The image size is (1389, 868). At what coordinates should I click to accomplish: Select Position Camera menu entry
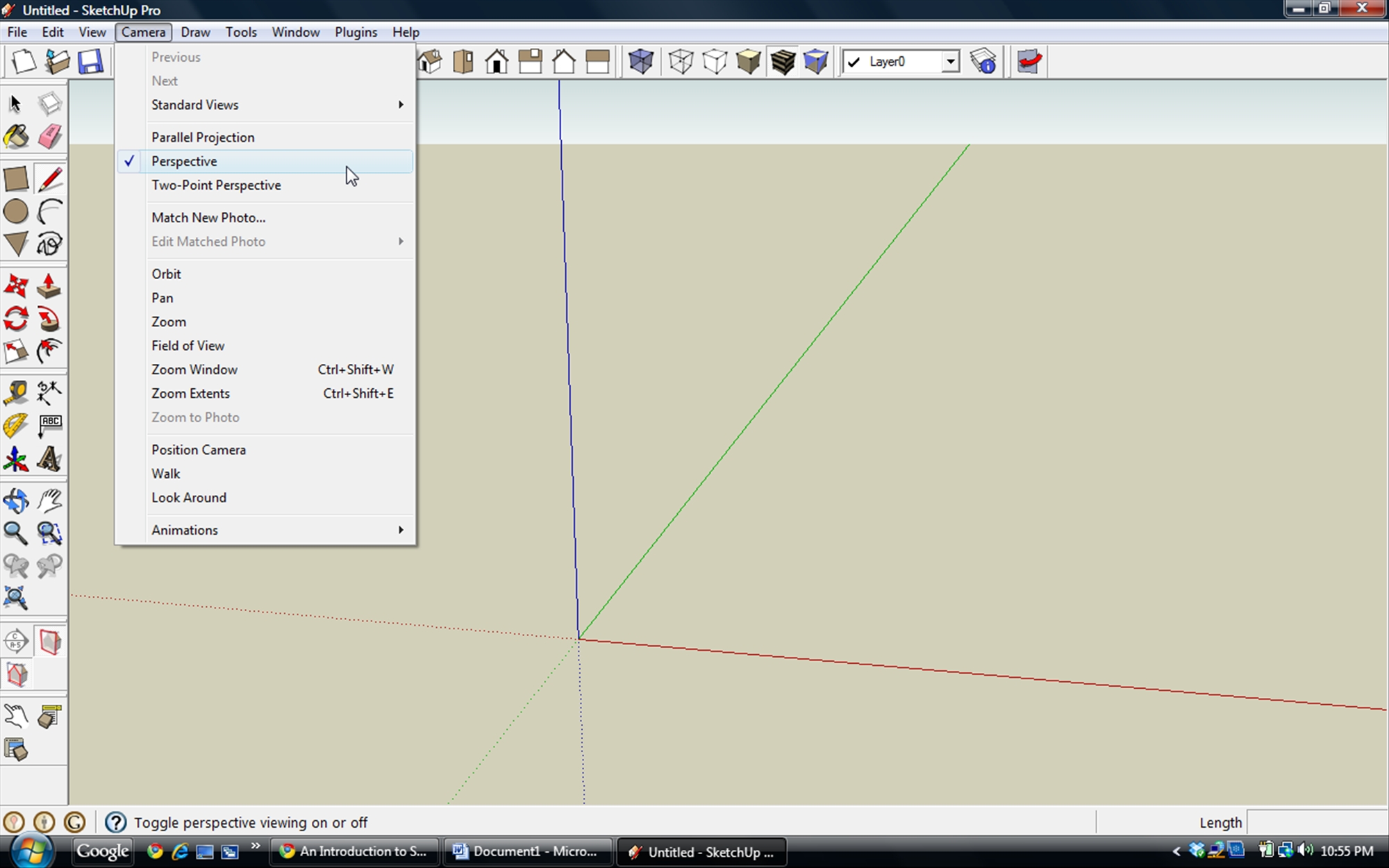[265, 450]
